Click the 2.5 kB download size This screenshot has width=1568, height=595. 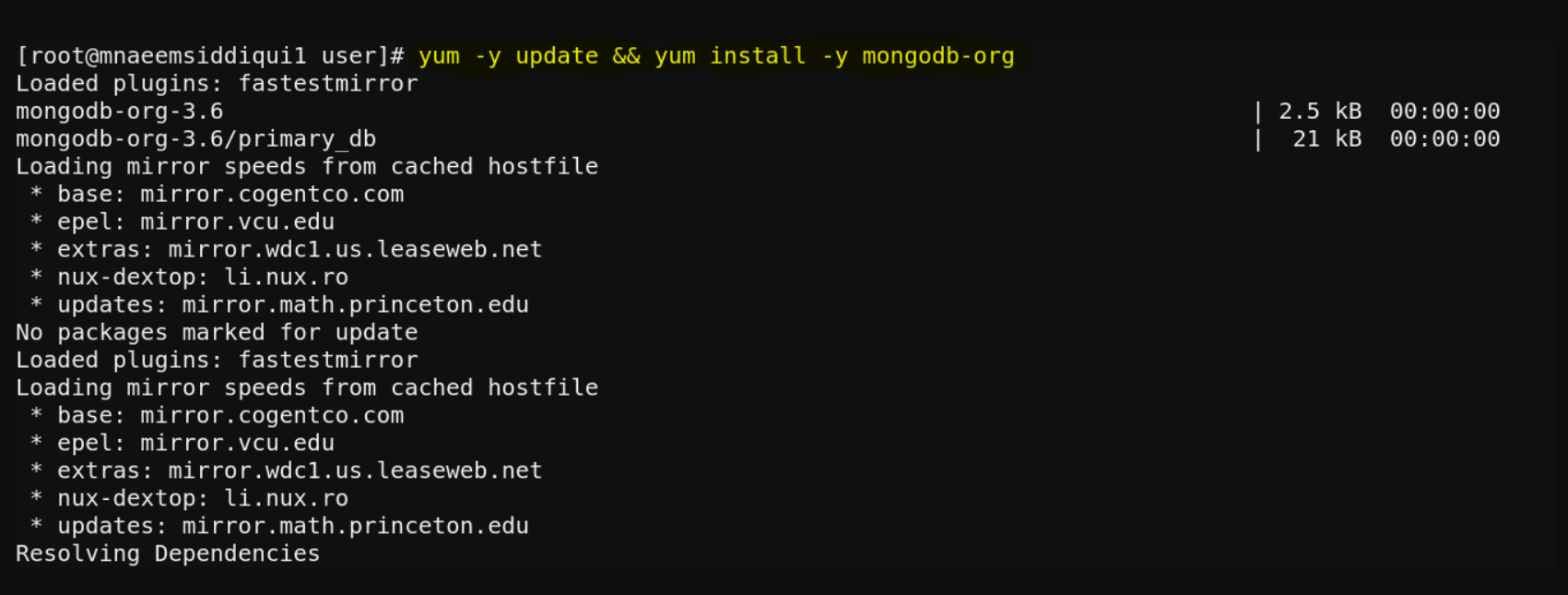click(1319, 112)
